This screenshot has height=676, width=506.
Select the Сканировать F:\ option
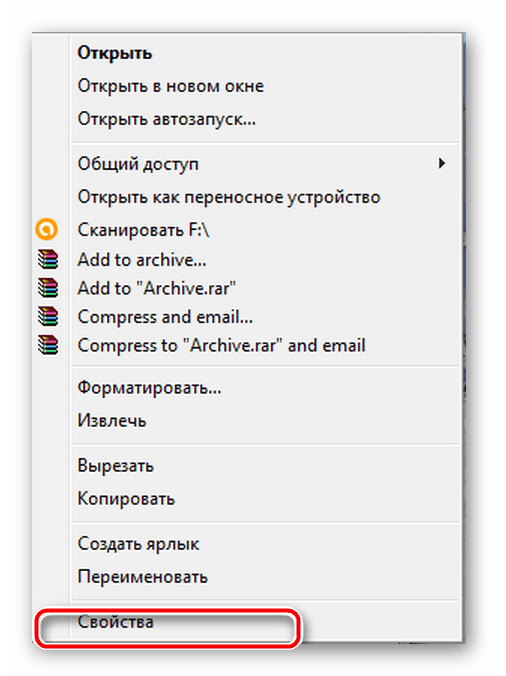tap(144, 230)
